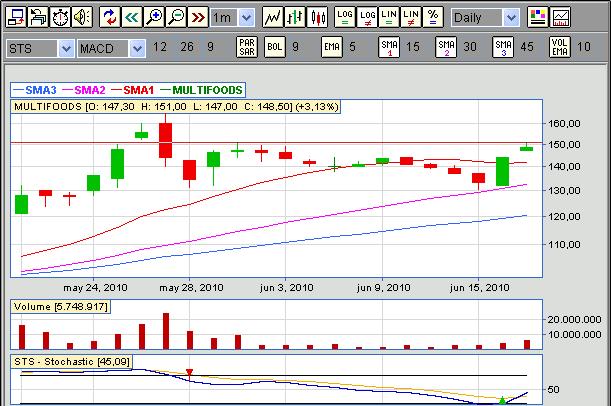Toggle the sound speaker icon
This screenshot has height=406, width=611.
(81, 17)
